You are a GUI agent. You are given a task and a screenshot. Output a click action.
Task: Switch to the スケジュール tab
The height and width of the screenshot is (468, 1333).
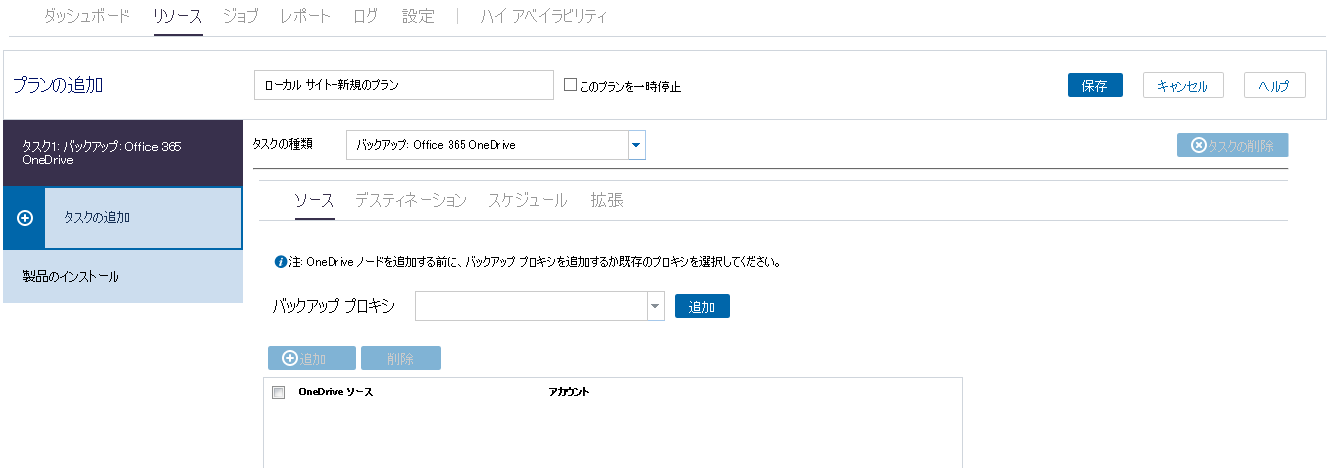528,200
